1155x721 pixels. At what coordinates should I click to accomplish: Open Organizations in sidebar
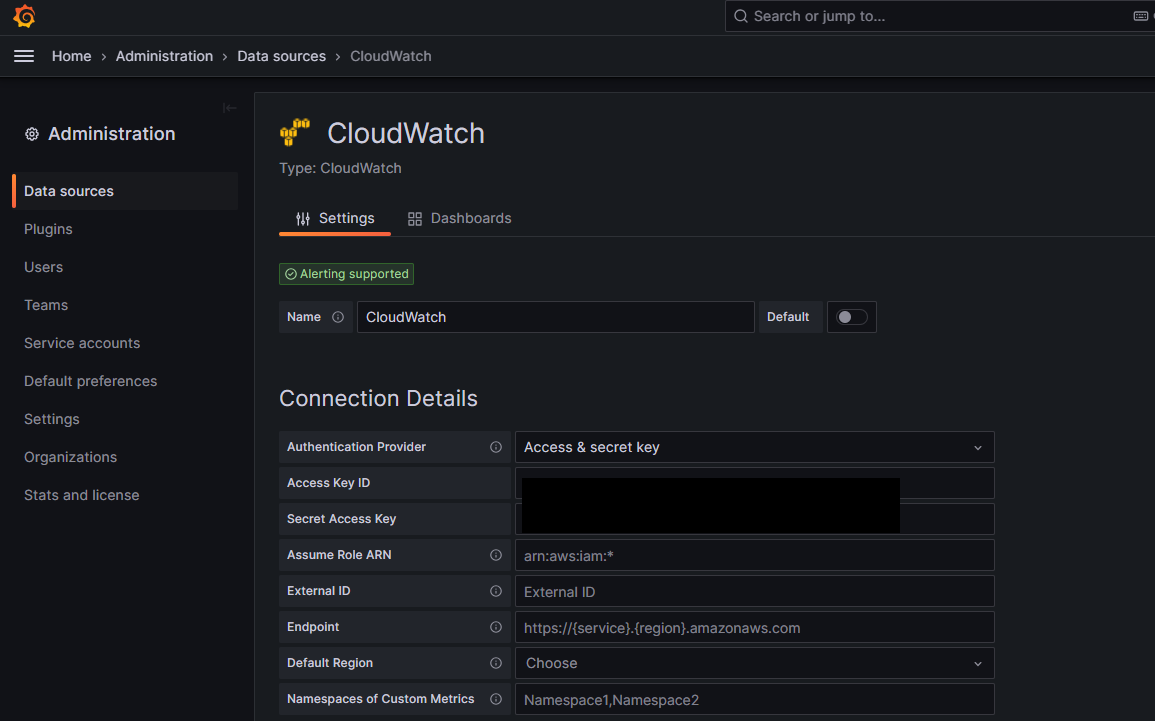tap(71, 457)
